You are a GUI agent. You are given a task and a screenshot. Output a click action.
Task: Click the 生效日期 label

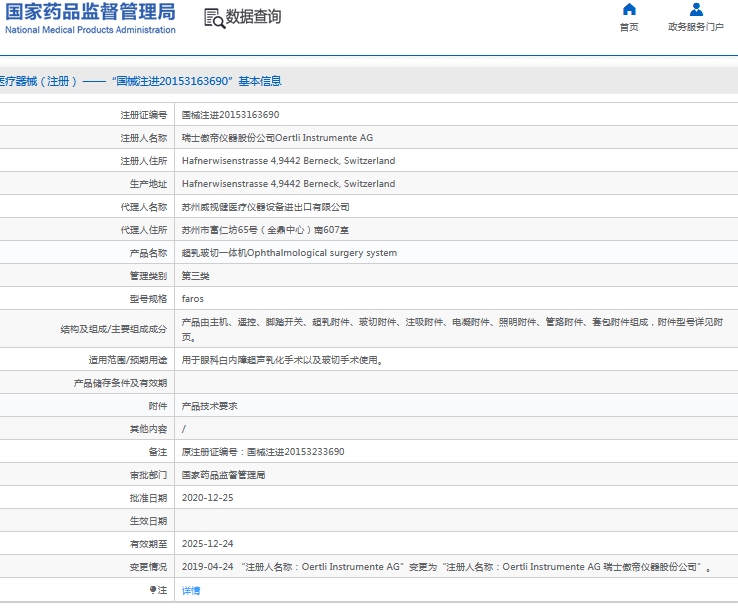click(x=148, y=521)
